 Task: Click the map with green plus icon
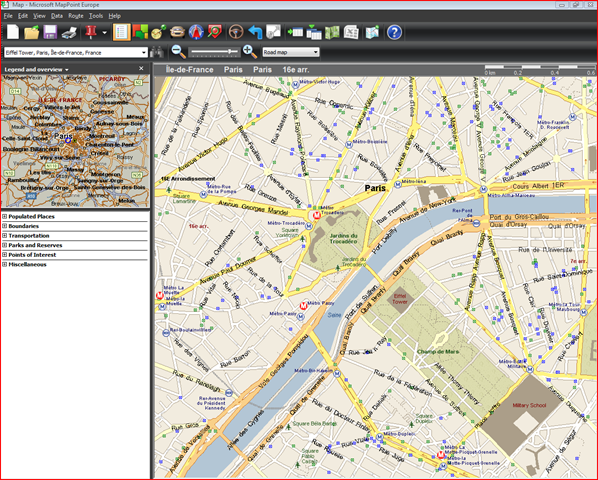(372, 32)
